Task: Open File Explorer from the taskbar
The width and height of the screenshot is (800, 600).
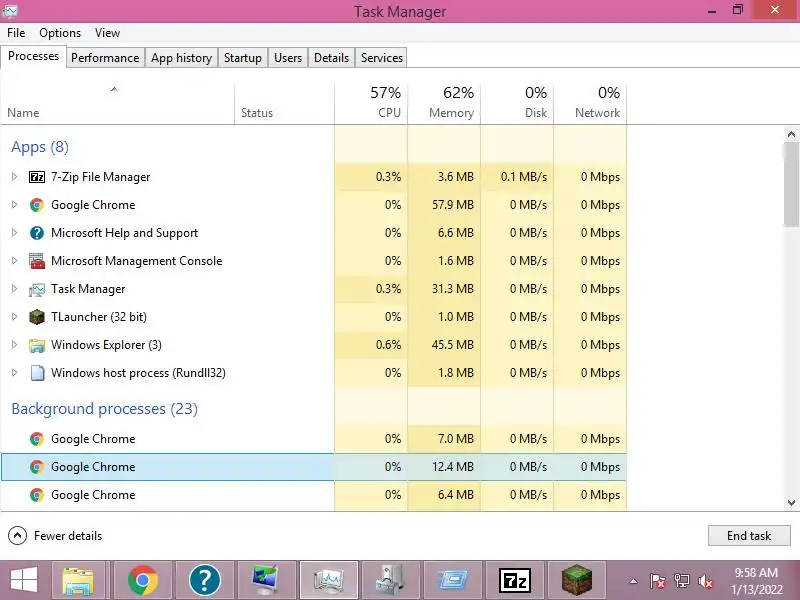Action: coord(78,580)
